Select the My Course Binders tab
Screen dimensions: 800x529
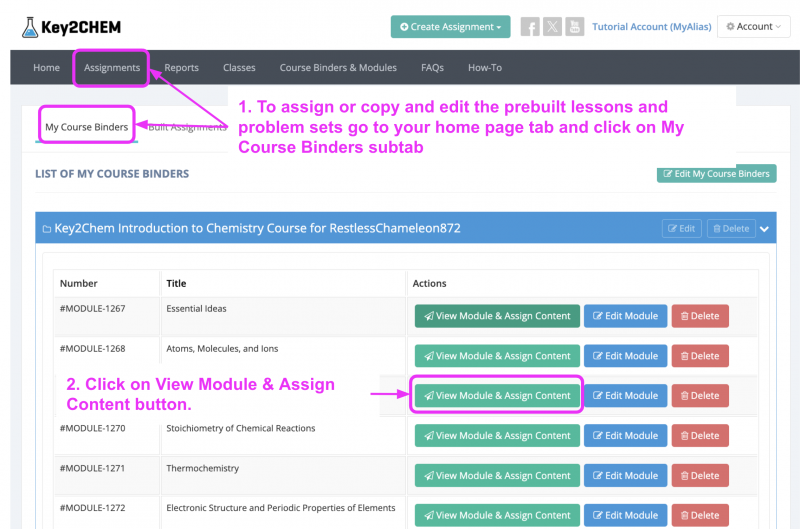[86, 127]
